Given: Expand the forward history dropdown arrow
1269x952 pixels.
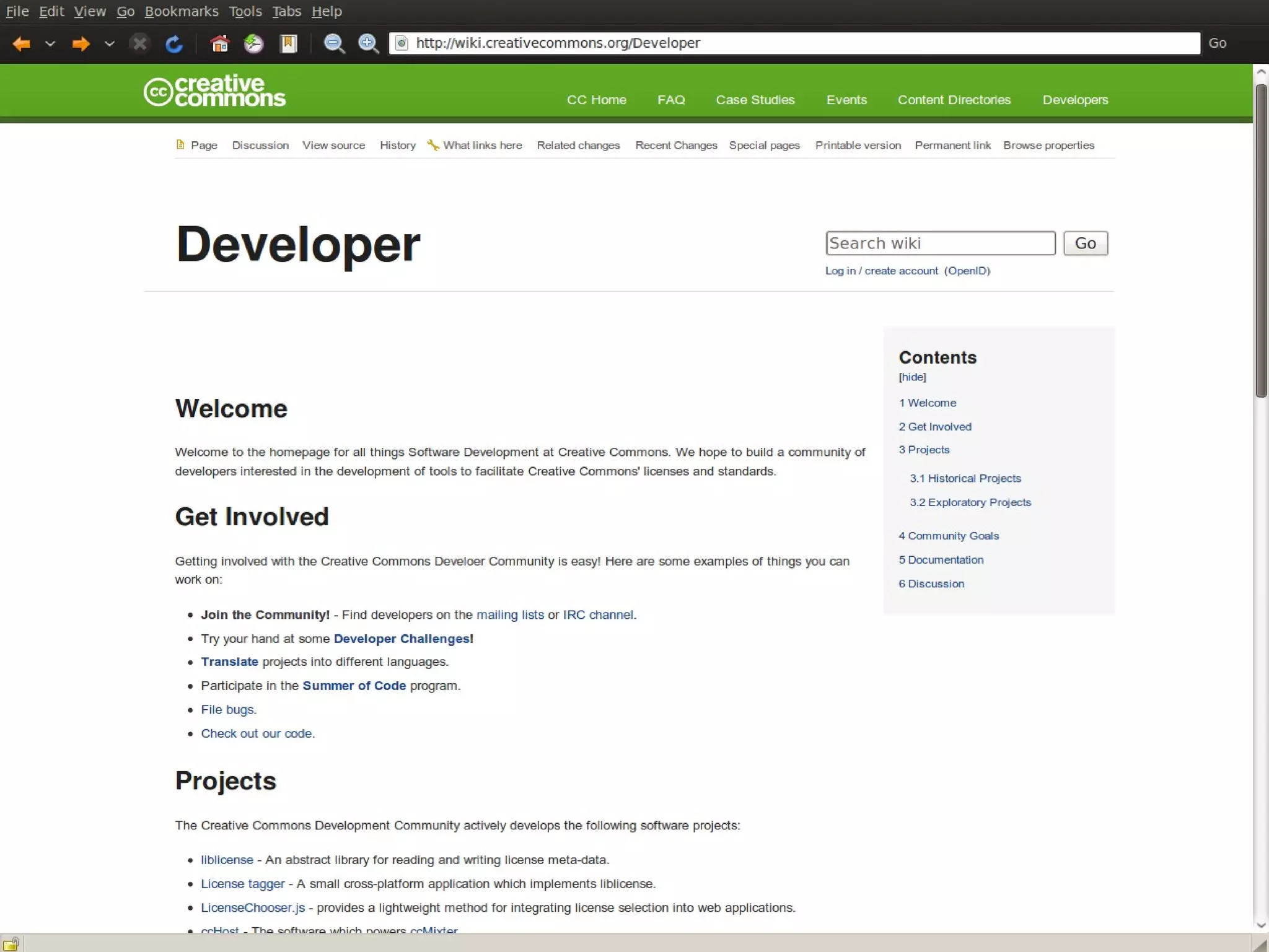Looking at the screenshot, I should click(x=109, y=43).
